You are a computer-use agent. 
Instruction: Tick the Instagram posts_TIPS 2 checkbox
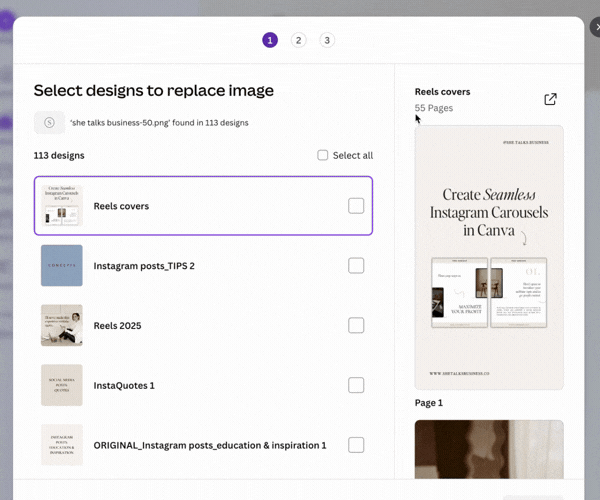point(356,266)
